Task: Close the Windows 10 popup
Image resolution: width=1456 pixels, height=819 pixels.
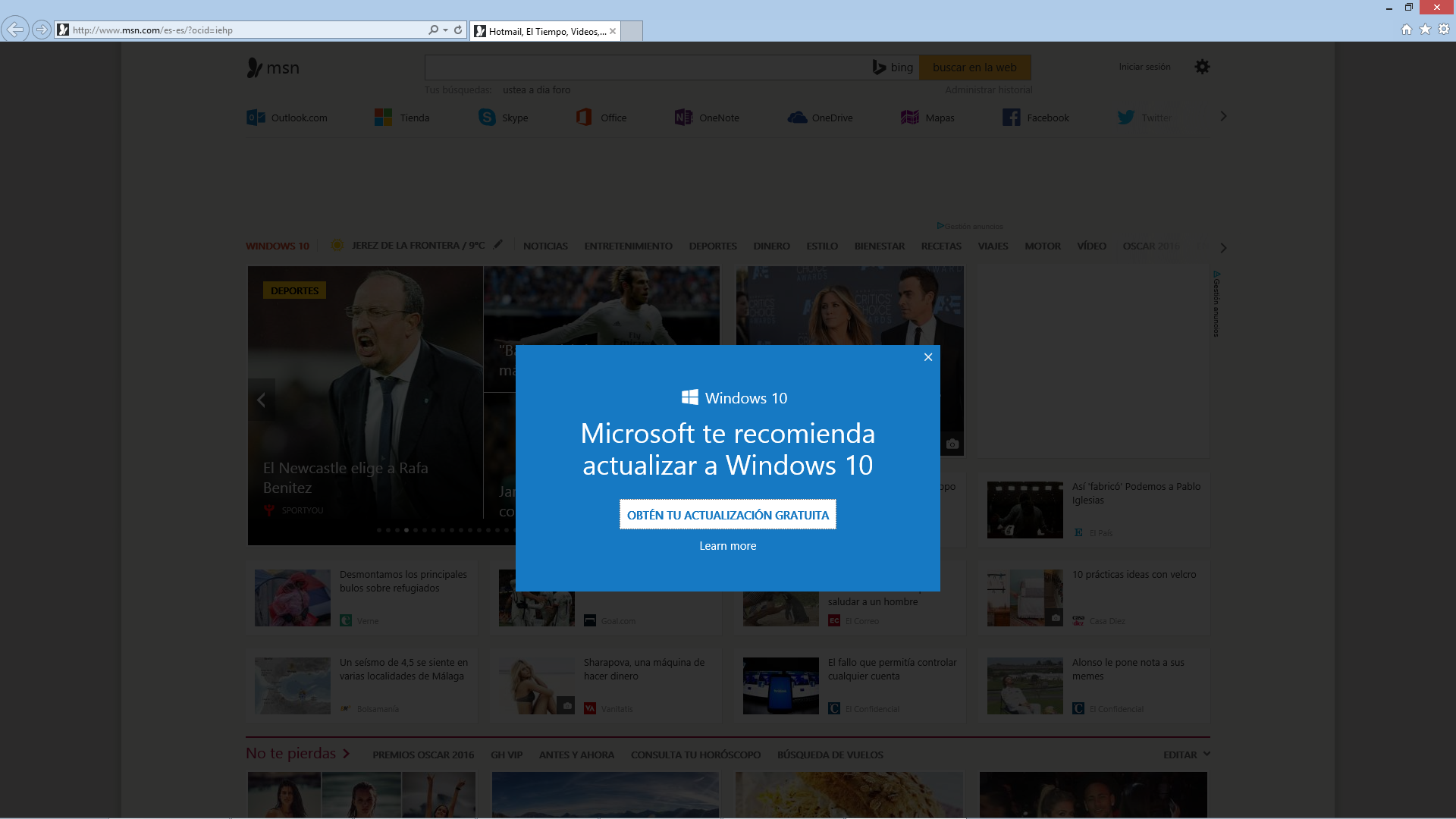Action: (927, 357)
